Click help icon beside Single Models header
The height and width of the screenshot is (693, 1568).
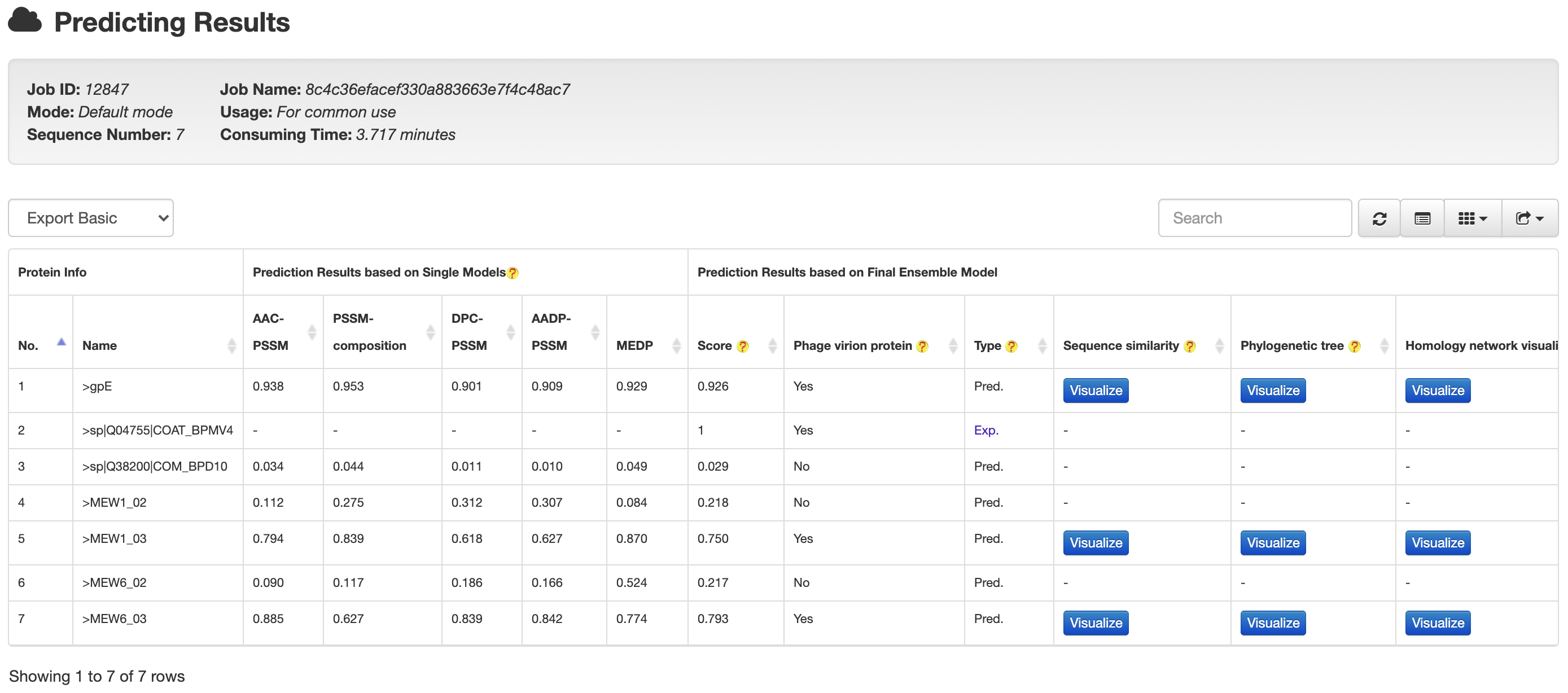(x=513, y=273)
